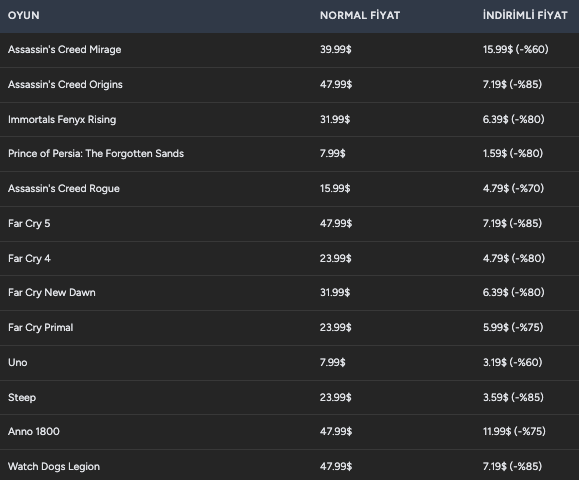Select Prince of Persia: The Forgotten Sands
The height and width of the screenshot is (480, 579).
pos(96,154)
